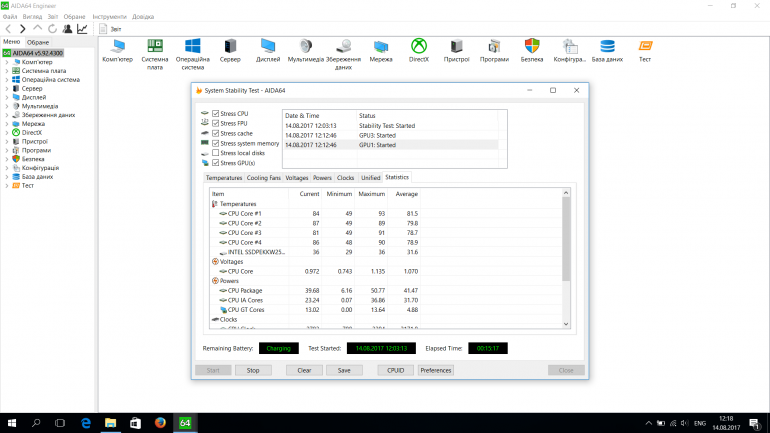Switch to the Unified tab
The height and width of the screenshot is (433, 770).
(x=371, y=178)
